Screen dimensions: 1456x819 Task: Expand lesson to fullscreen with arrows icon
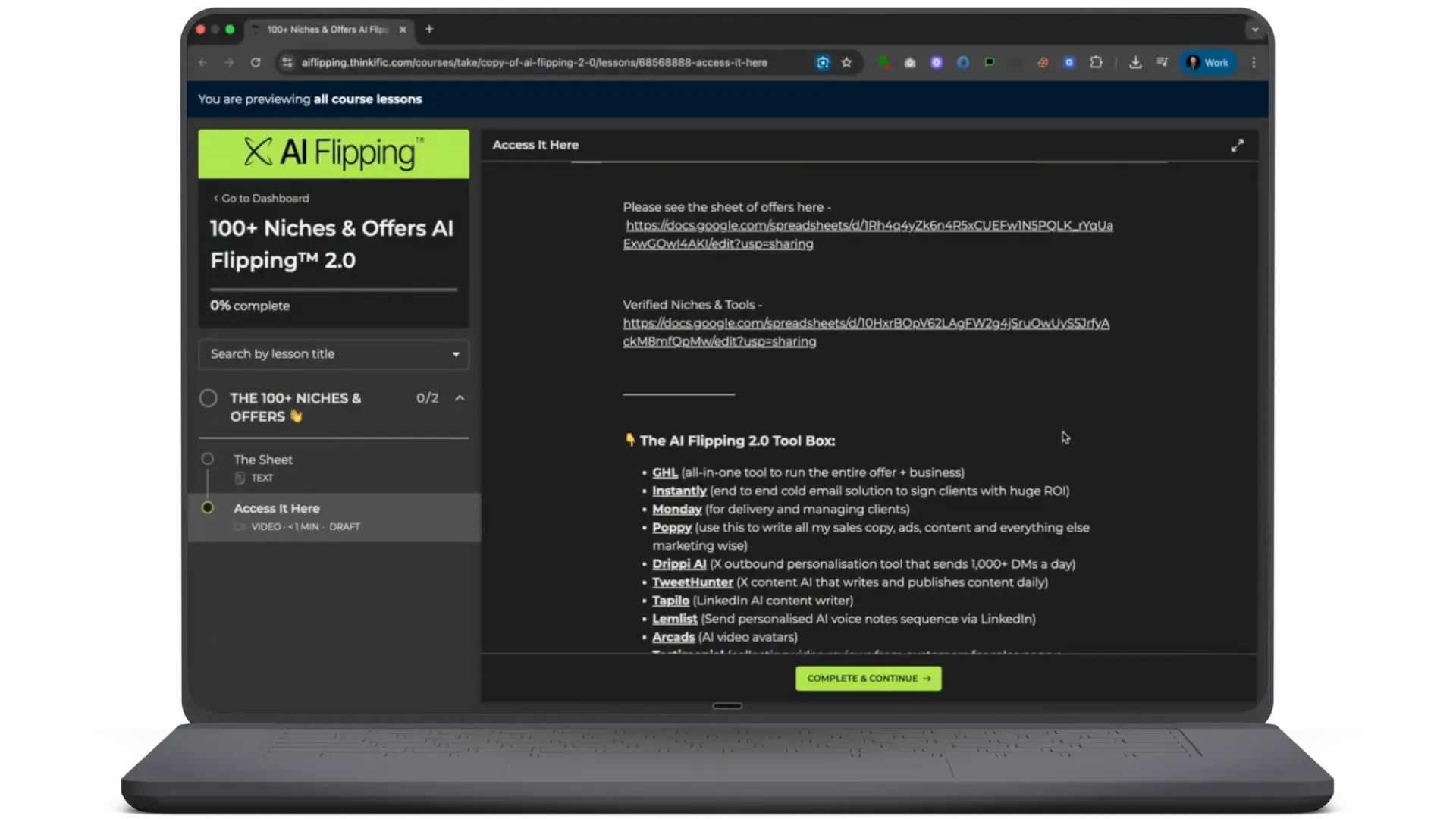point(1237,145)
